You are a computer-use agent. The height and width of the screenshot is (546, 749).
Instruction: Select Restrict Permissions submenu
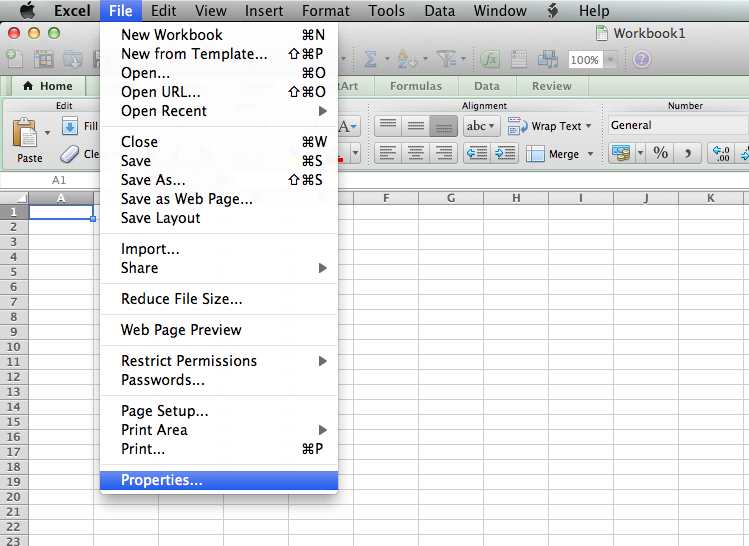[219, 361]
